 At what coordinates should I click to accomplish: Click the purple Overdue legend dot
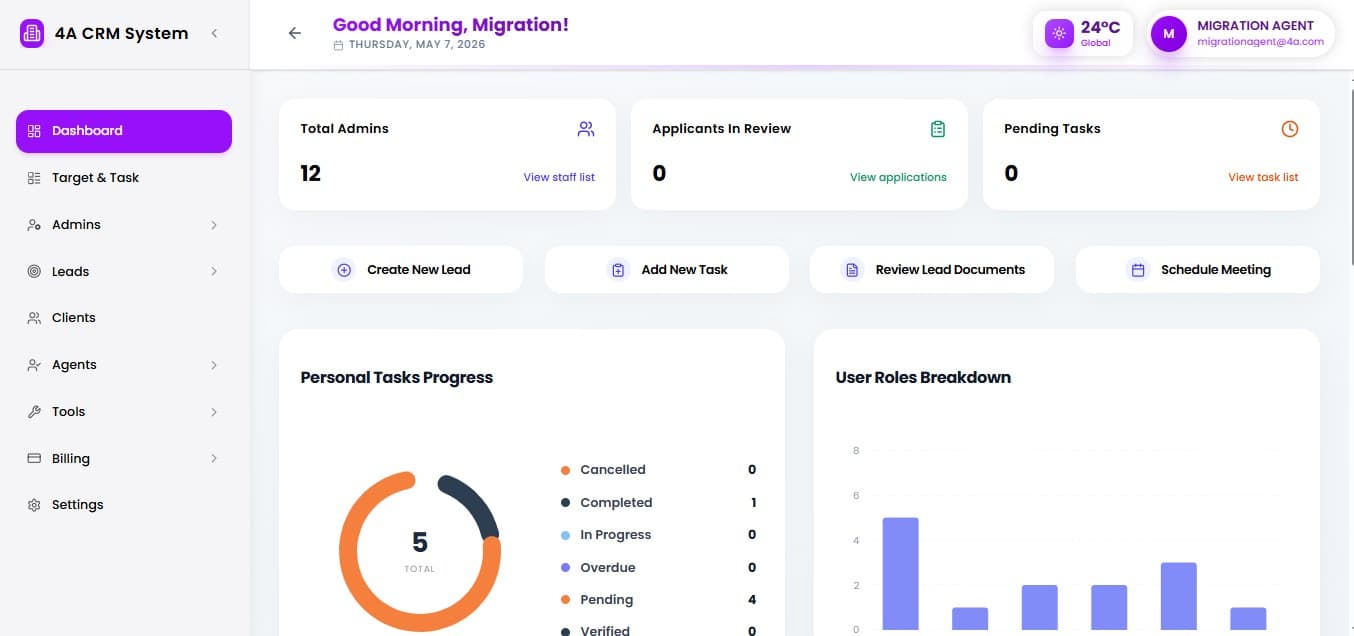click(x=565, y=568)
